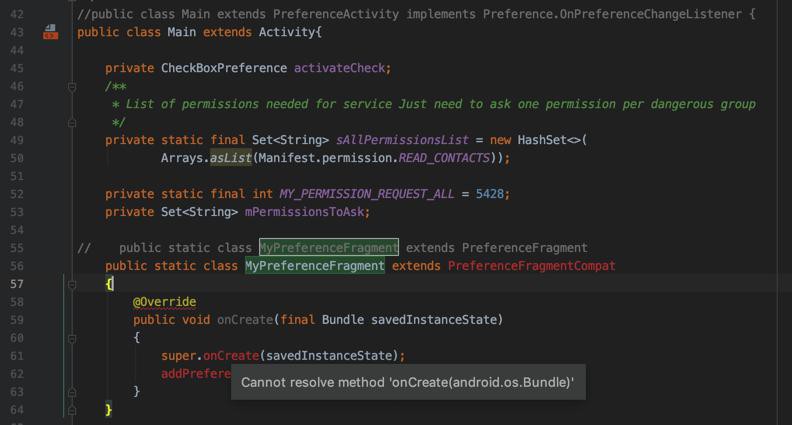
Task: Click PreferenceFragmentCompat in the class declaration
Action: click(531, 266)
